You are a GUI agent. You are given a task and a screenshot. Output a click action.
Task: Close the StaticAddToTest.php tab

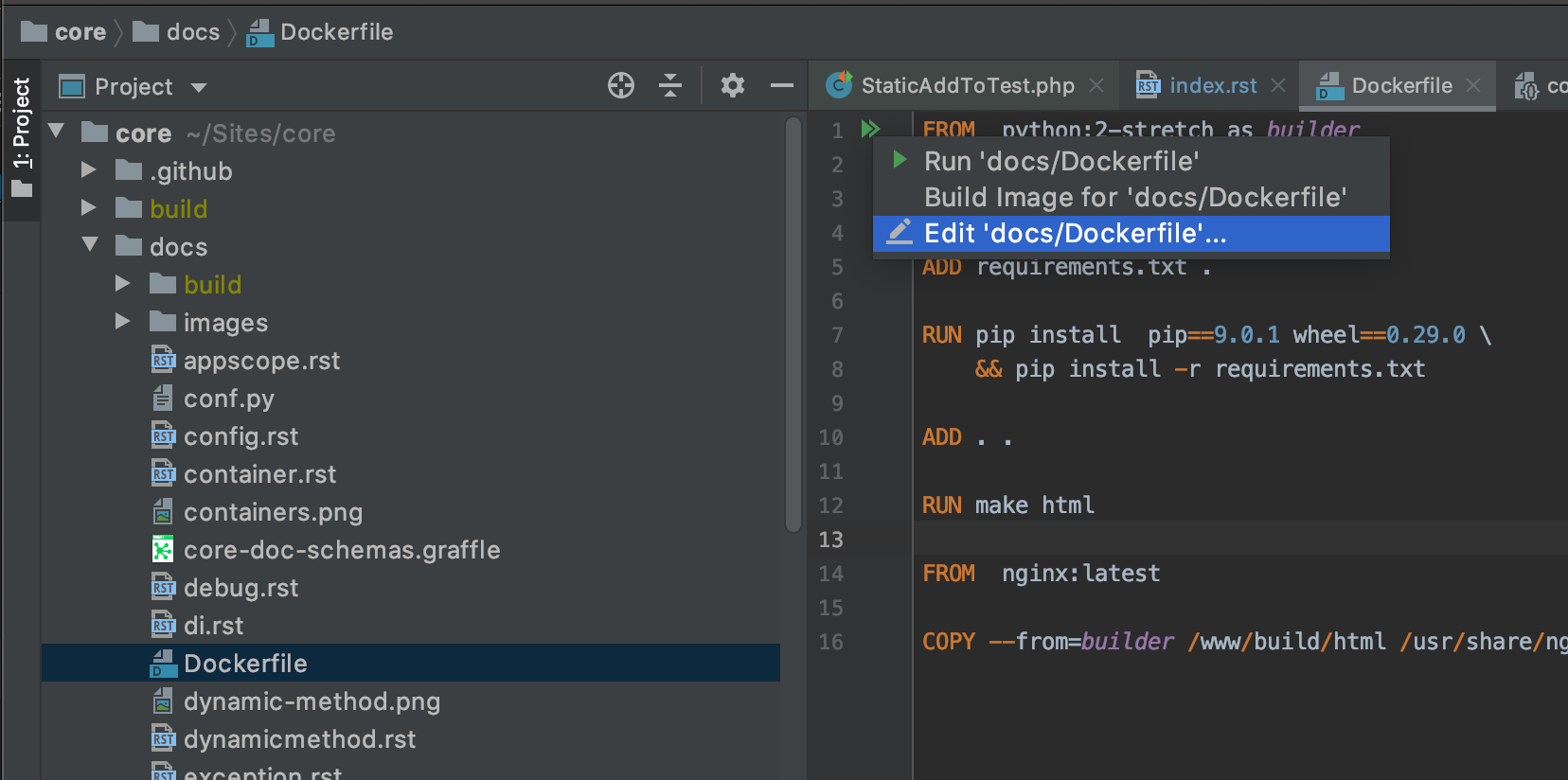pos(1096,85)
